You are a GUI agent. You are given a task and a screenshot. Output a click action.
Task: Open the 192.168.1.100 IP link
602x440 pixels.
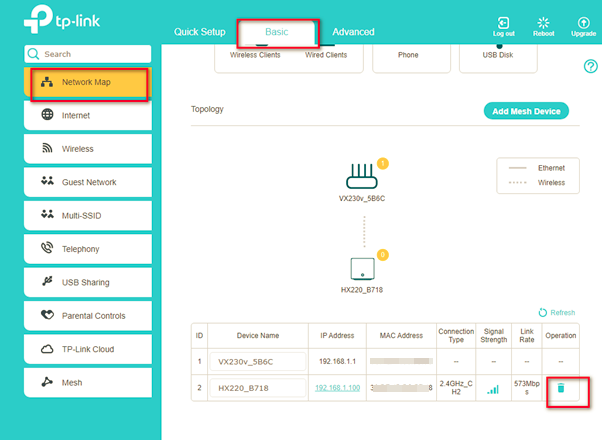point(337,388)
